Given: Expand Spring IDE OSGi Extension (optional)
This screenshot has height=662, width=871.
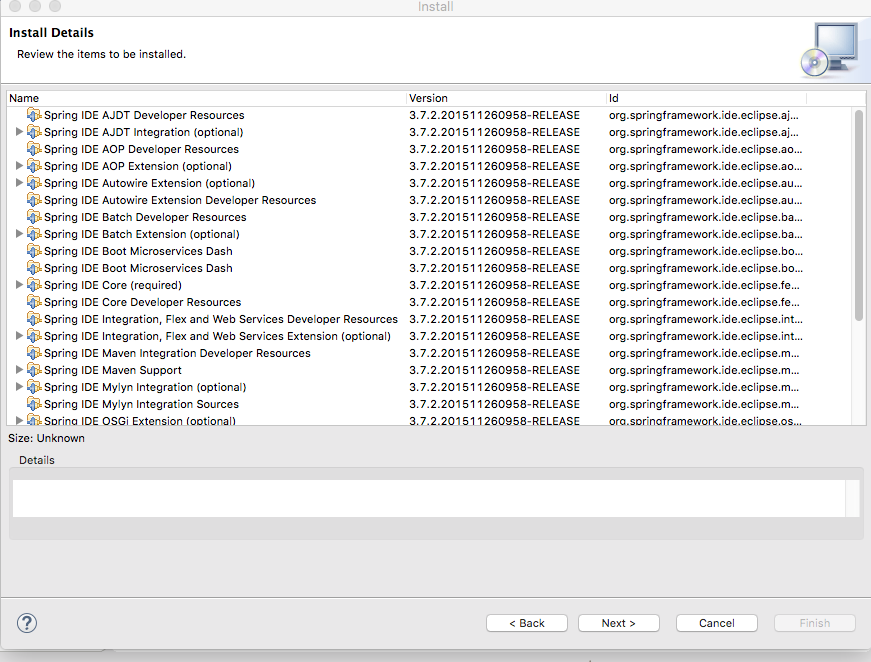Looking at the screenshot, I should pyautogui.click(x=19, y=420).
